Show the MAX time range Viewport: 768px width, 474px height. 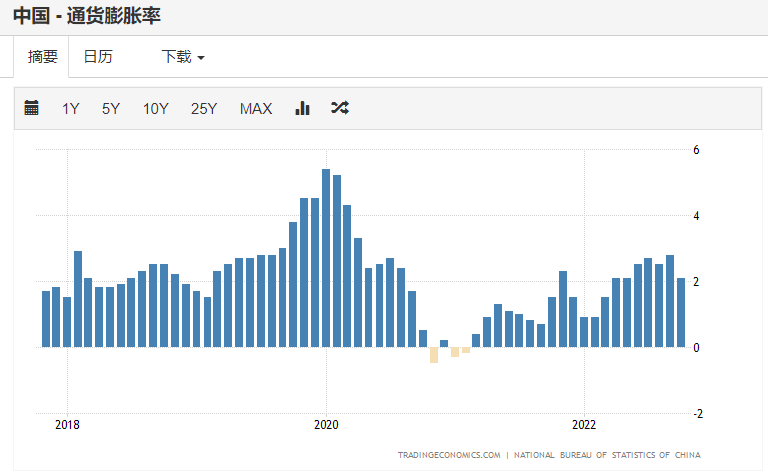pos(256,108)
